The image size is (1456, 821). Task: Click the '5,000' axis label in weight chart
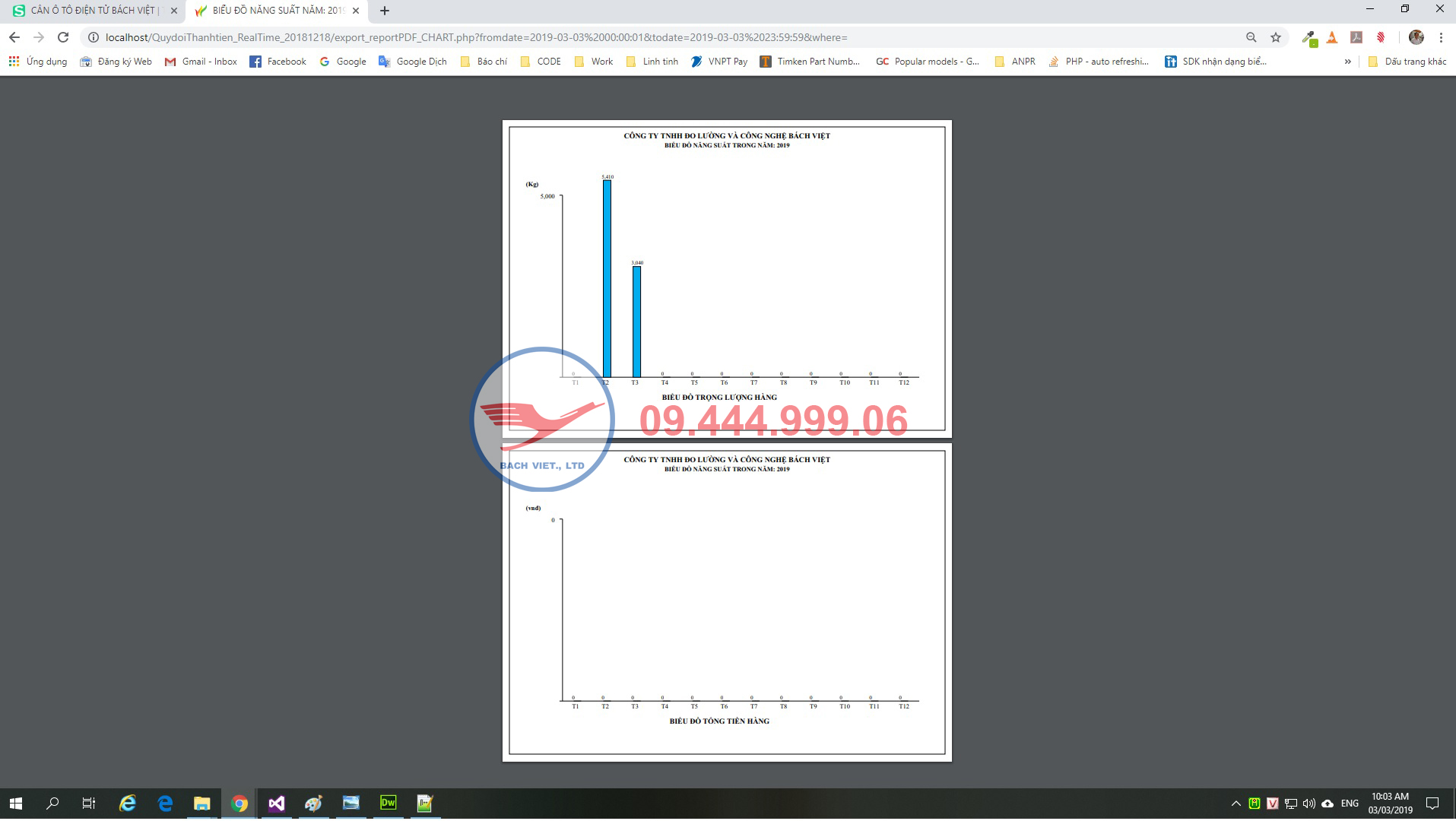point(547,196)
